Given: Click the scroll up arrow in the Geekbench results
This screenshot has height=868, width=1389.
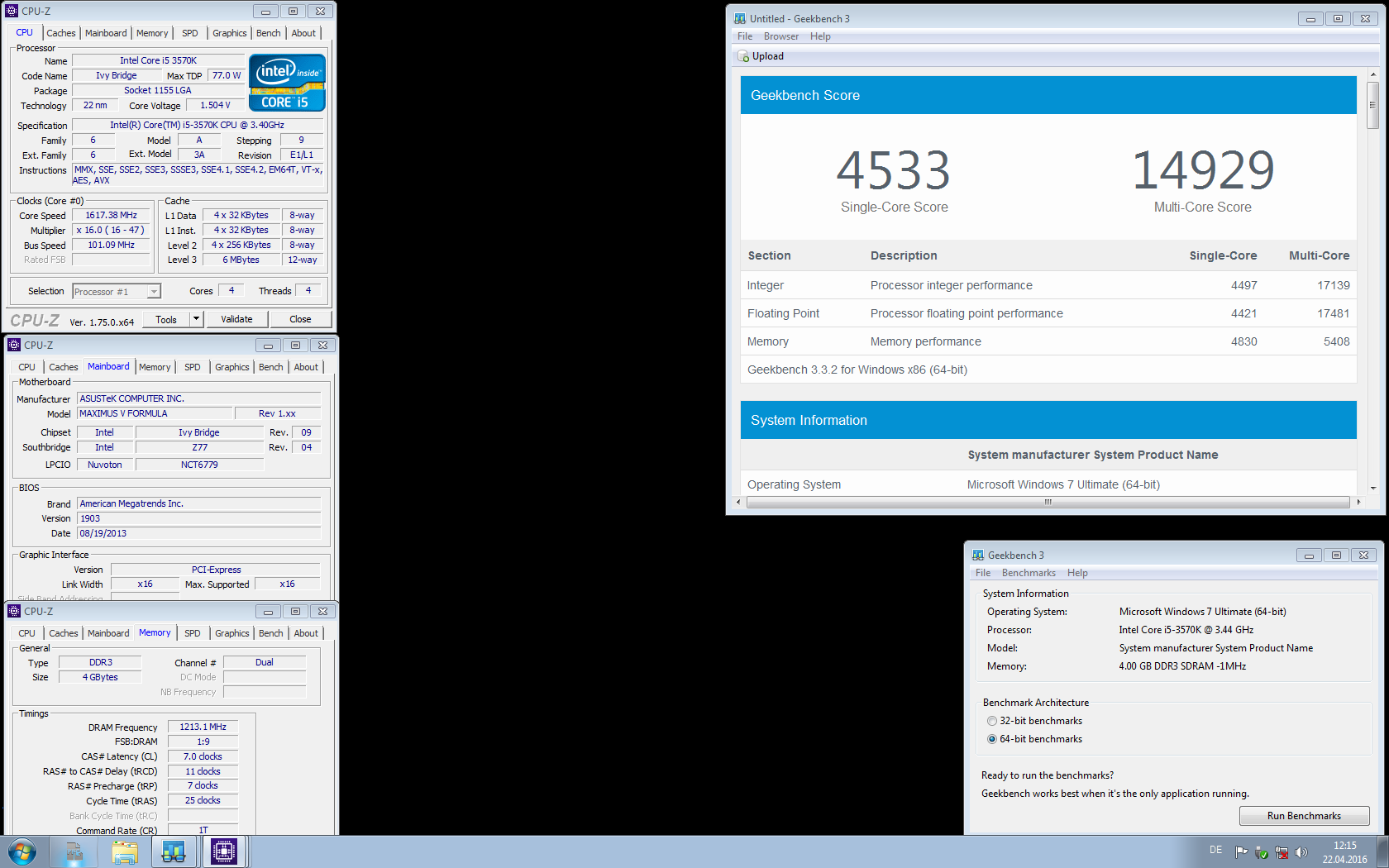Looking at the screenshot, I should pyautogui.click(x=1372, y=75).
